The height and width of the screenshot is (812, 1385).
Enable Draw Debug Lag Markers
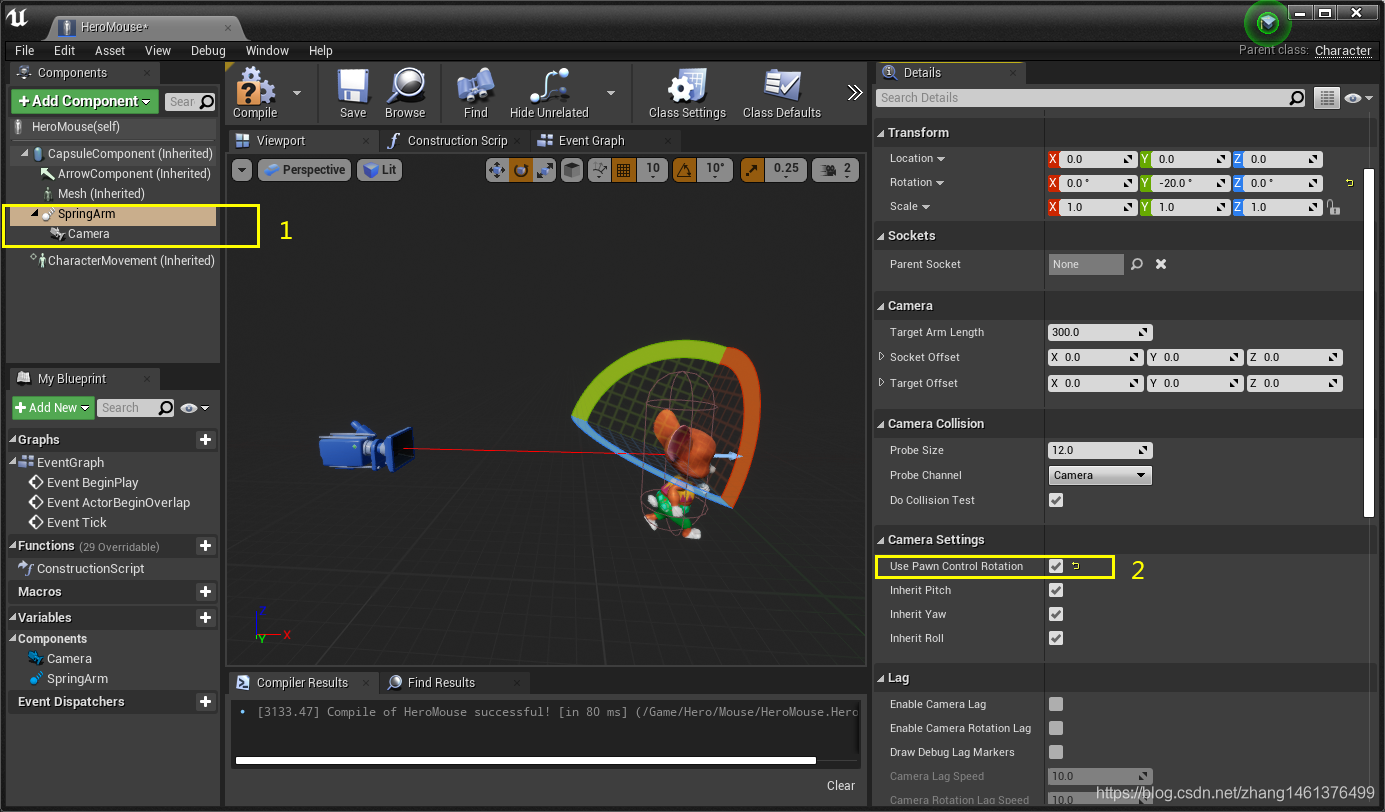tap(1056, 752)
